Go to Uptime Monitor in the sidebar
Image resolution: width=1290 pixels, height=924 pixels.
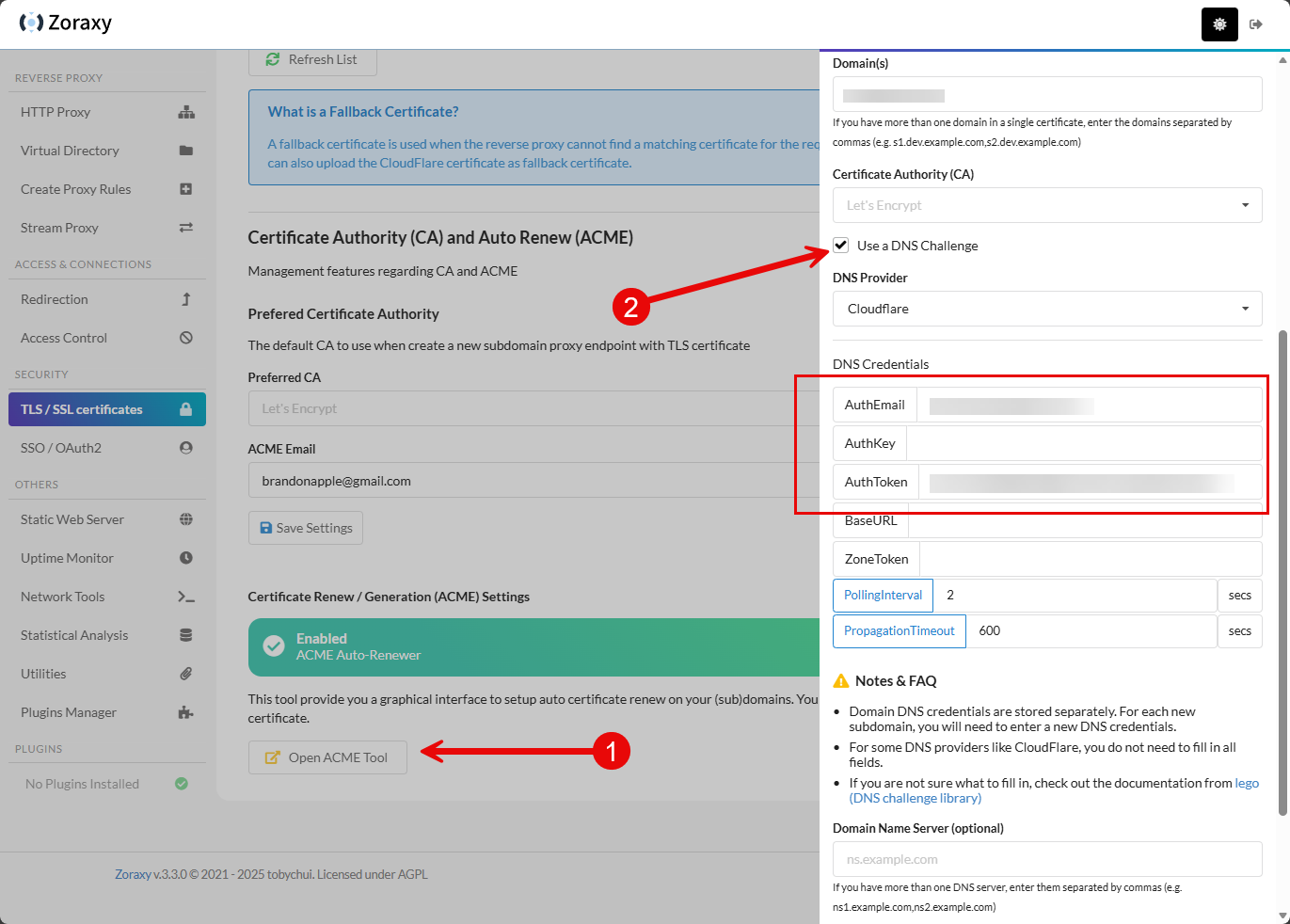tap(107, 558)
